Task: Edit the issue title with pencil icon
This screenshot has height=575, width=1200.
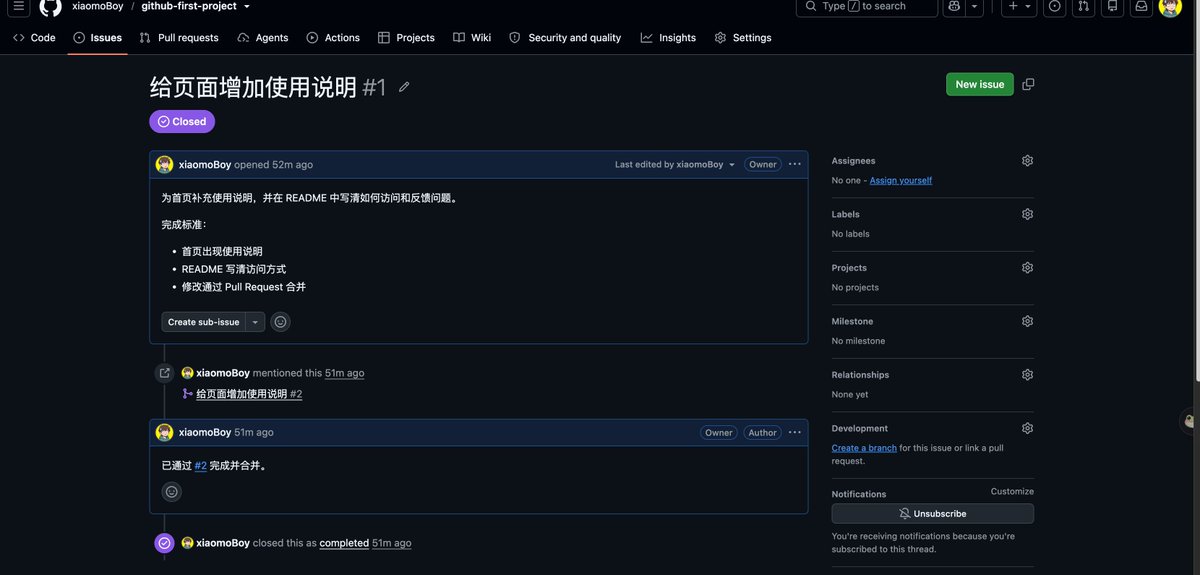Action: pyautogui.click(x=404, y=87)
